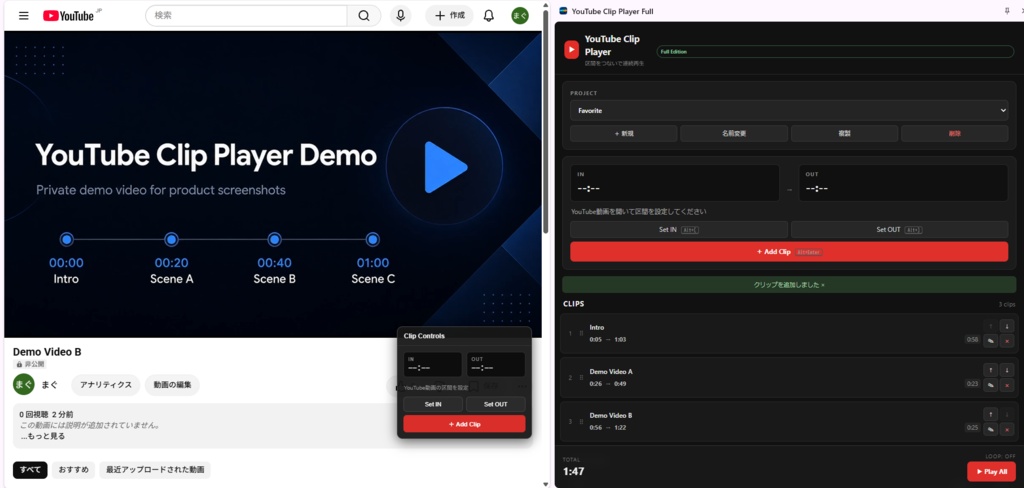Image resolution: width=1024 pixels, height=488 pixels.
Task: Grab the drag handle of Intro clip
Action: point(581,334)
